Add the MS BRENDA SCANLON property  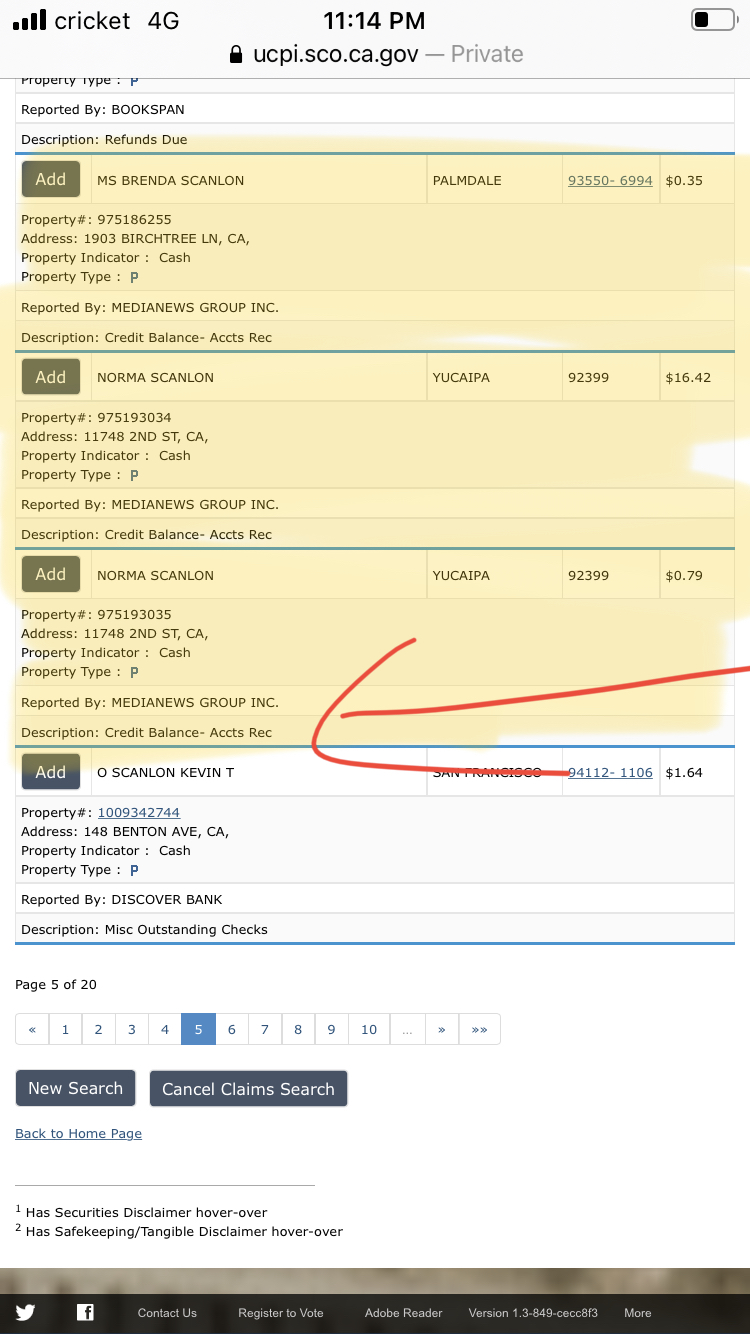click(x=51, y=180)
